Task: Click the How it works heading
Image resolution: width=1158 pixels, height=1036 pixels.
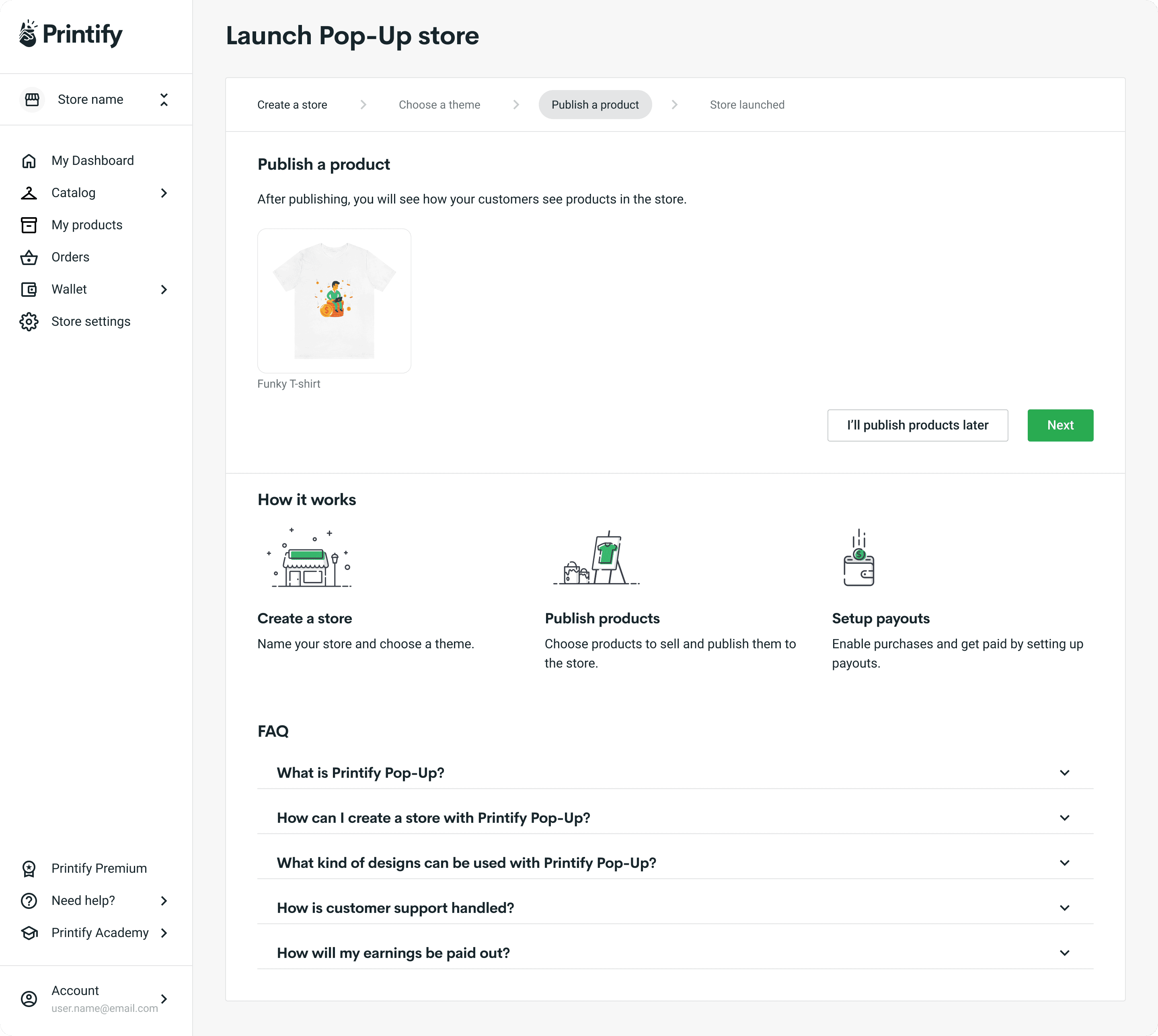Action: tap(307, 500)
